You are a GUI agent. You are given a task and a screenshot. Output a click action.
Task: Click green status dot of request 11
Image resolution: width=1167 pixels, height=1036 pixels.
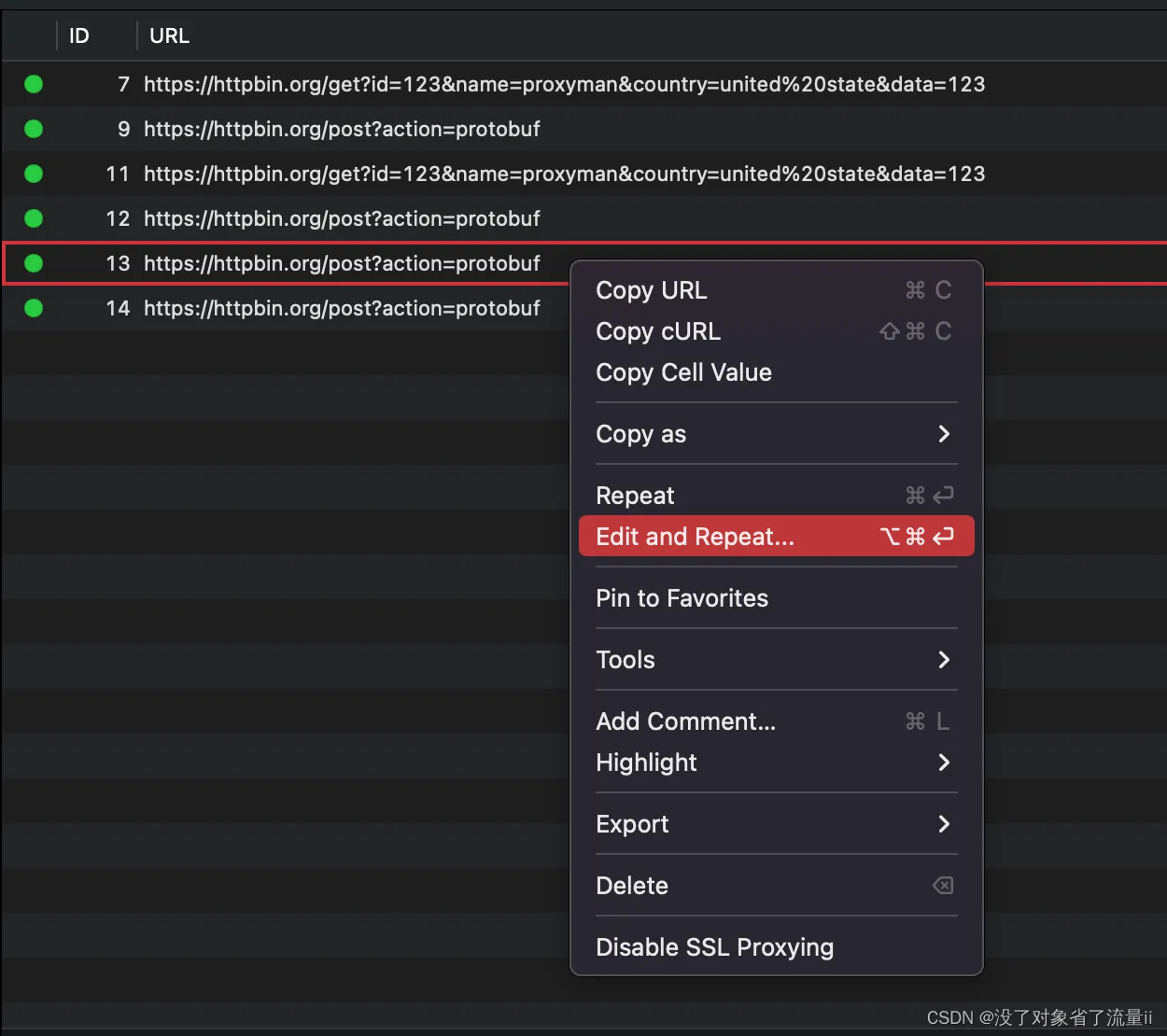tap(34, 174)
